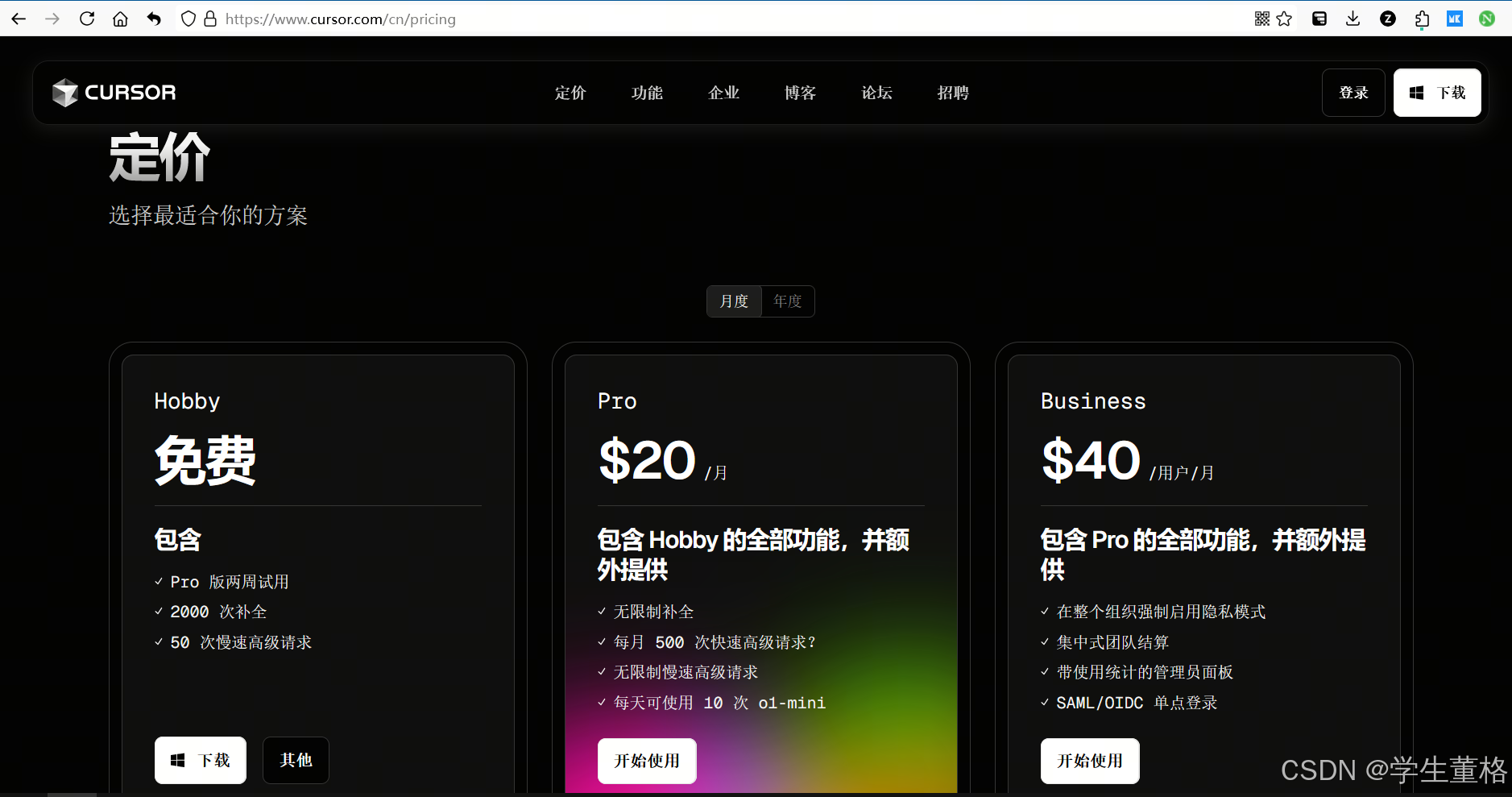
Task: Open browser downloads arrow icon
Action: pos(1353,19)
